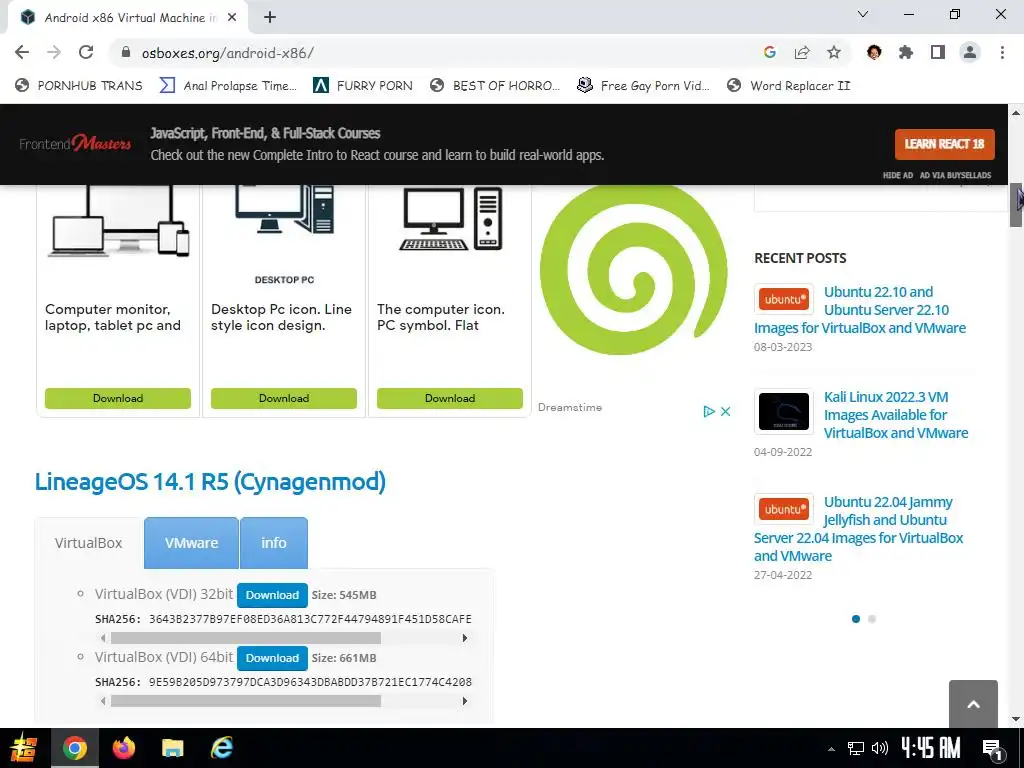1024x768 pixels.
Task: Click AD VIA BUYSELLADS link
Action: point(955,175)
